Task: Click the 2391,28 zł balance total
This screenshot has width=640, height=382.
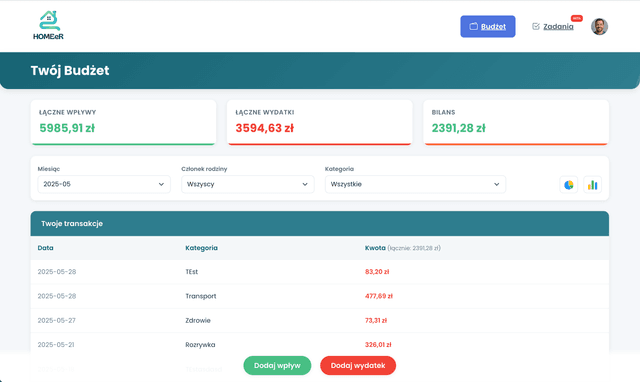Action: (459, 128)
